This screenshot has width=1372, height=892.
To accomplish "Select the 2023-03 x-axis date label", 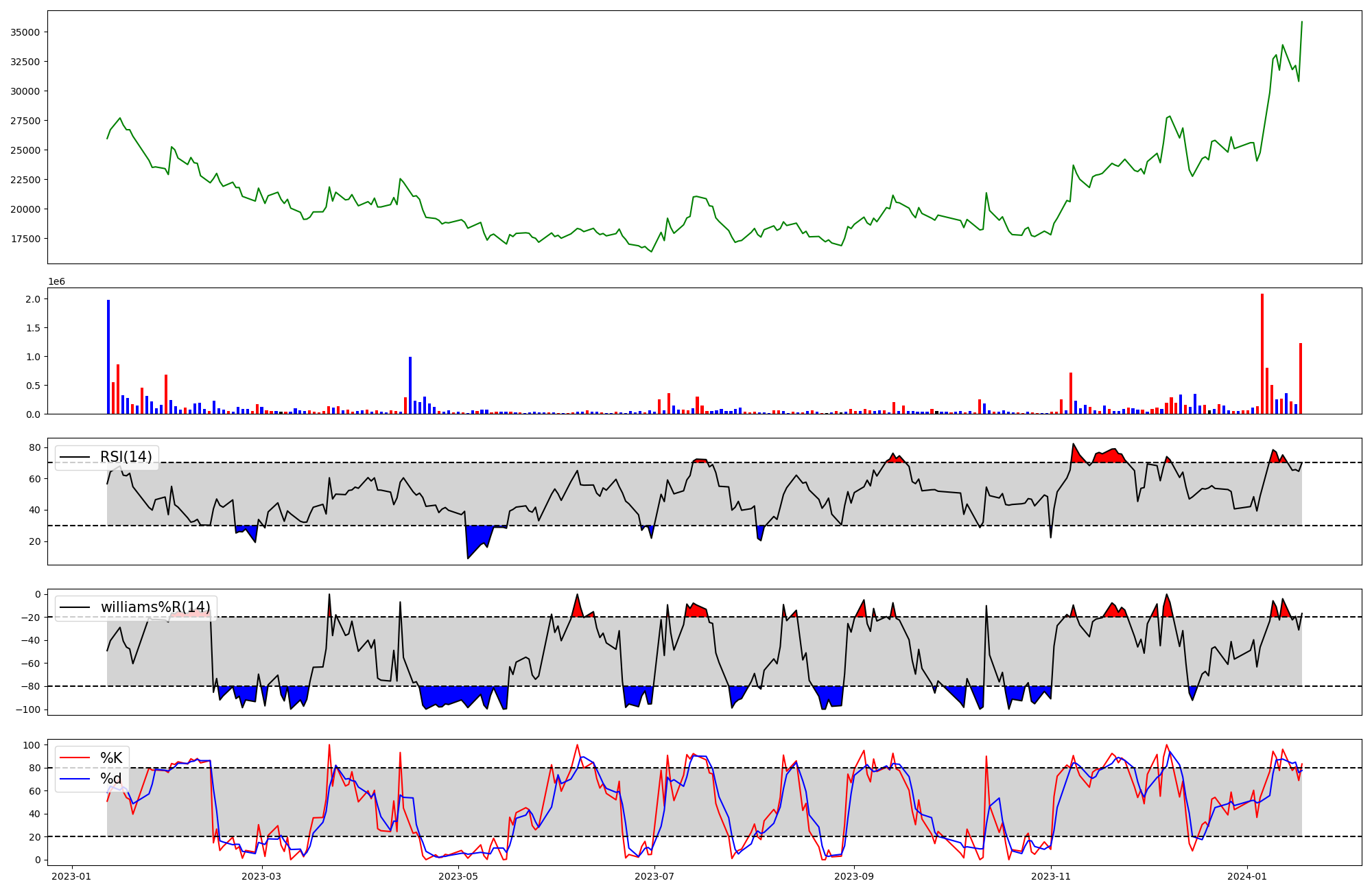I will (x=261, y=876).
